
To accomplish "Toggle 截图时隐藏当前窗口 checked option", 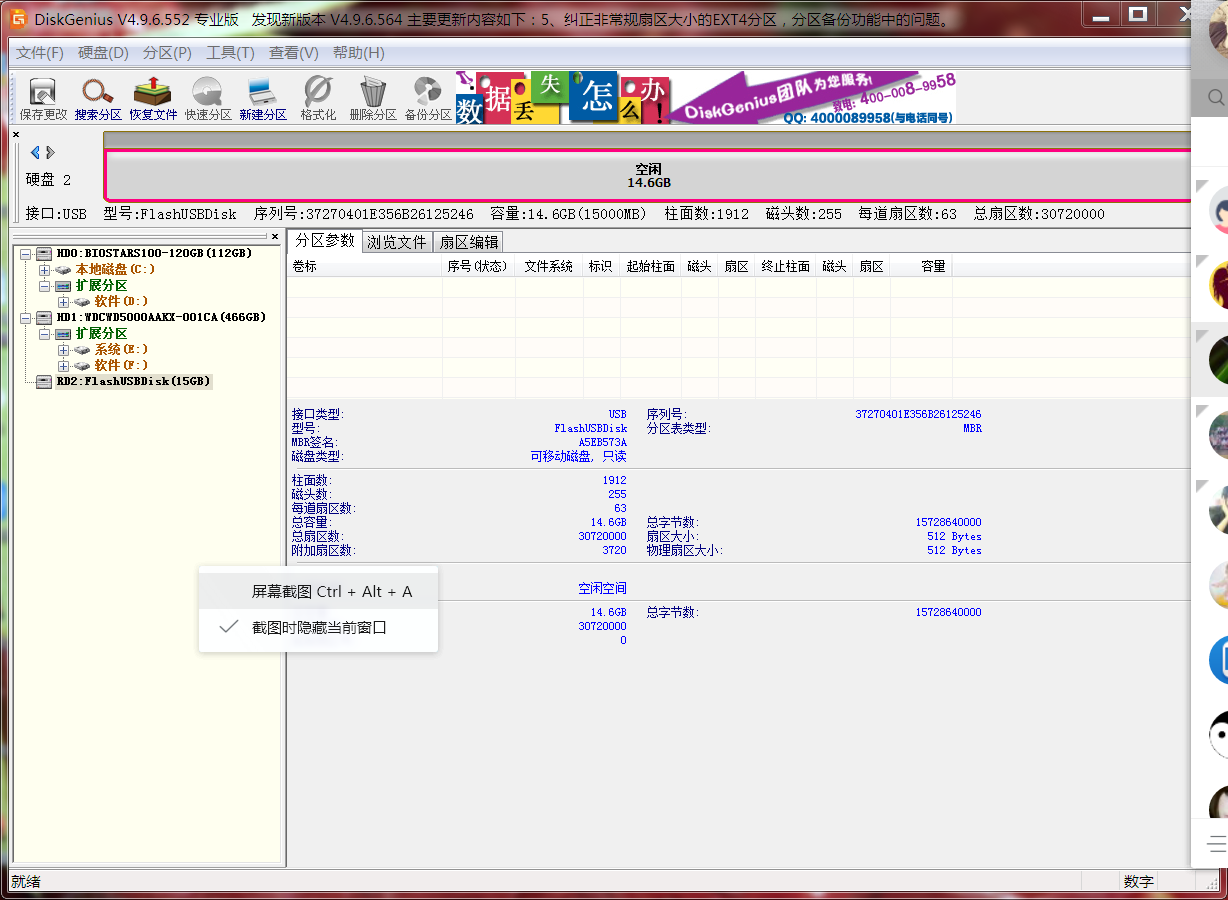I will coord(318,627).
